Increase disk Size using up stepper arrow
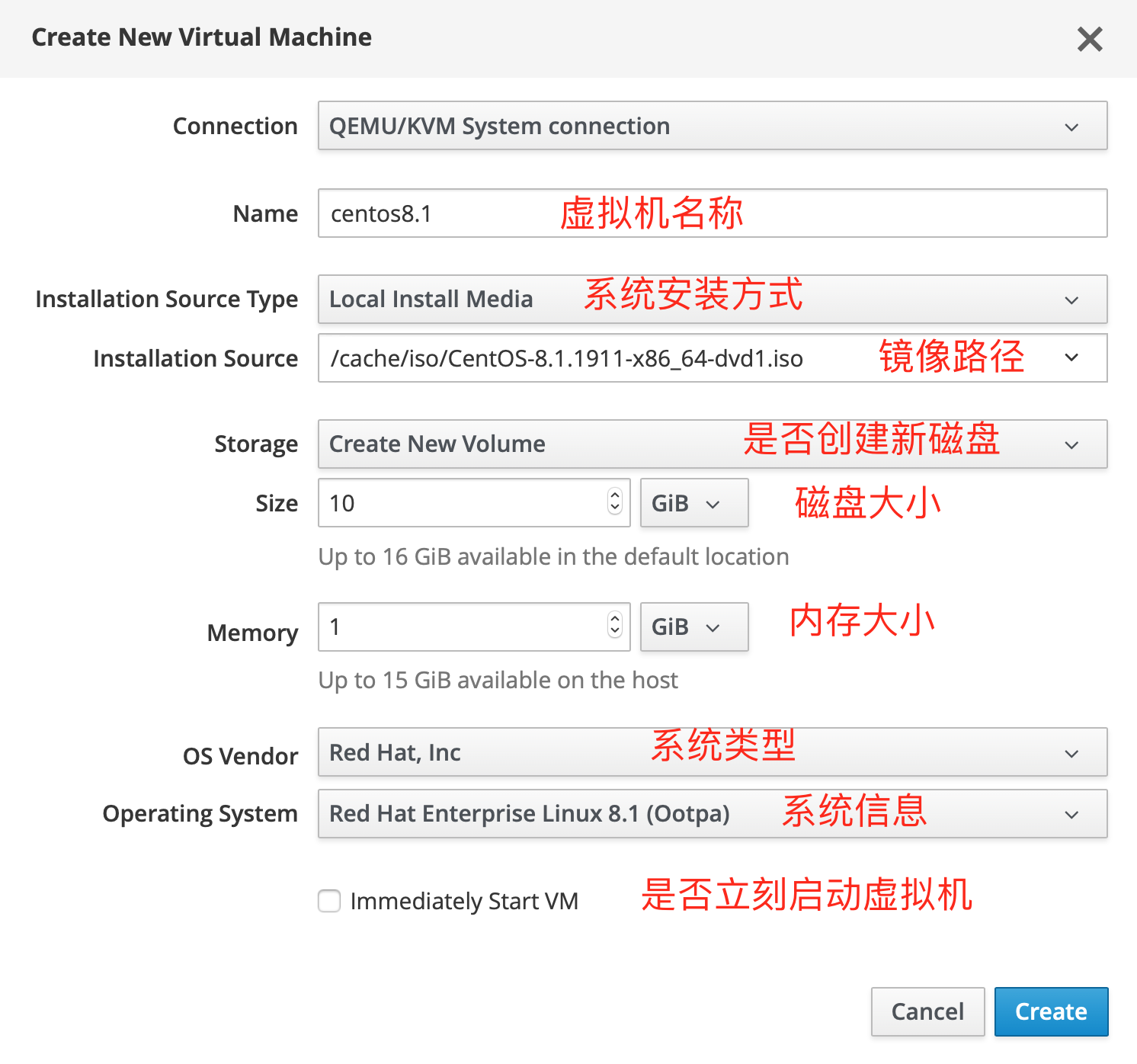This screenshot has width=1137, height=1064. coord(615,496)
